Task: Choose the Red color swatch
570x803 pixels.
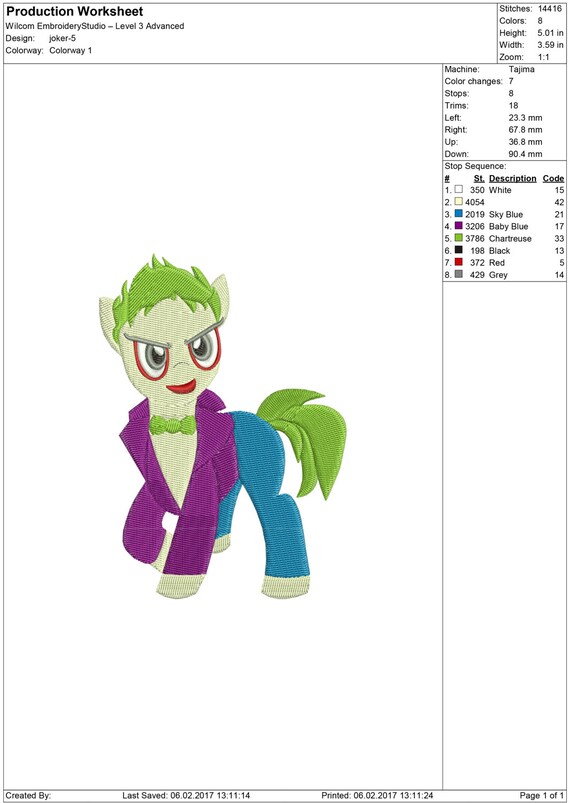Action: tap(458, 262)
